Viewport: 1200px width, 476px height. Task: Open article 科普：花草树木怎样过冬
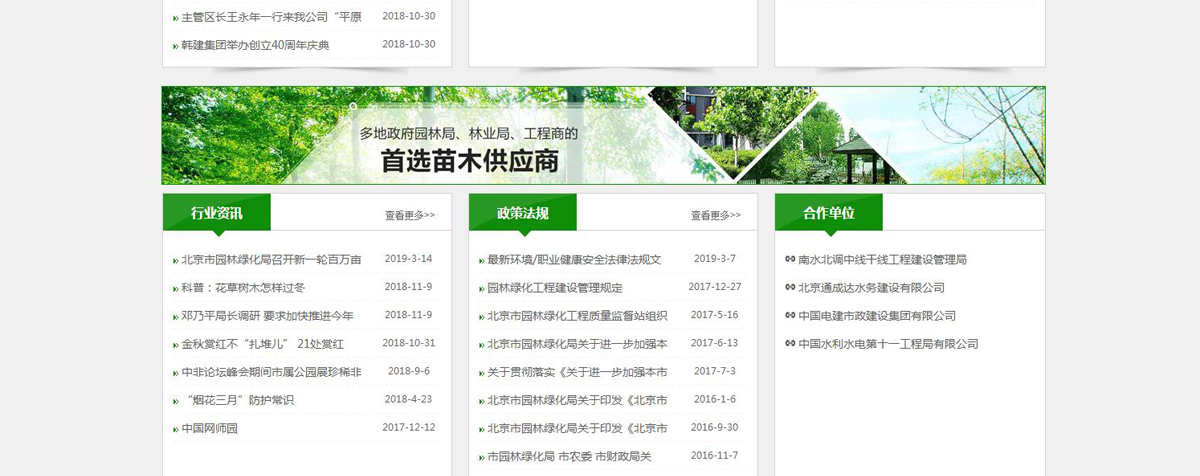(243, 288)
